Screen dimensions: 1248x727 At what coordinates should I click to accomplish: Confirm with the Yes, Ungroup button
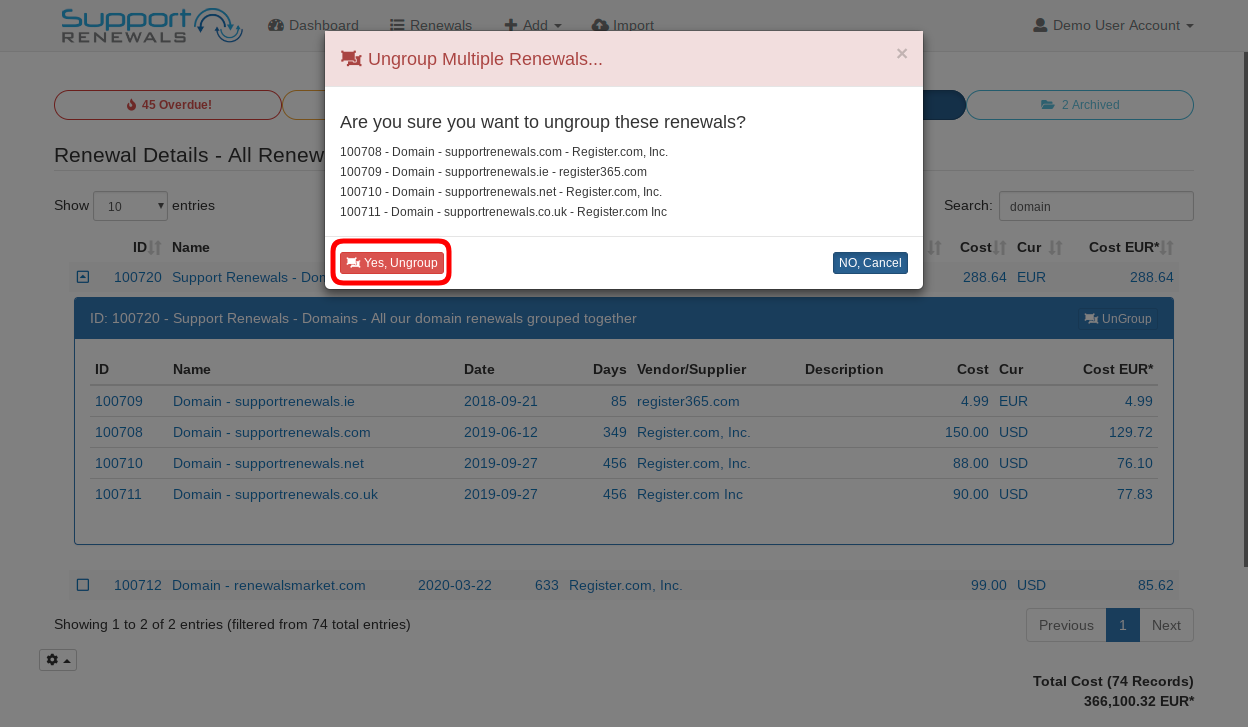(x=391, y=262)
